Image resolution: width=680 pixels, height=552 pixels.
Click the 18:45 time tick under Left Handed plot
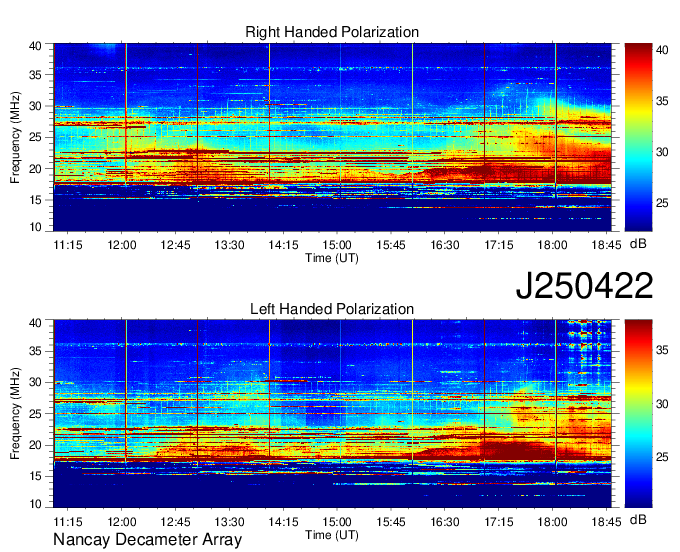[606, 521]
